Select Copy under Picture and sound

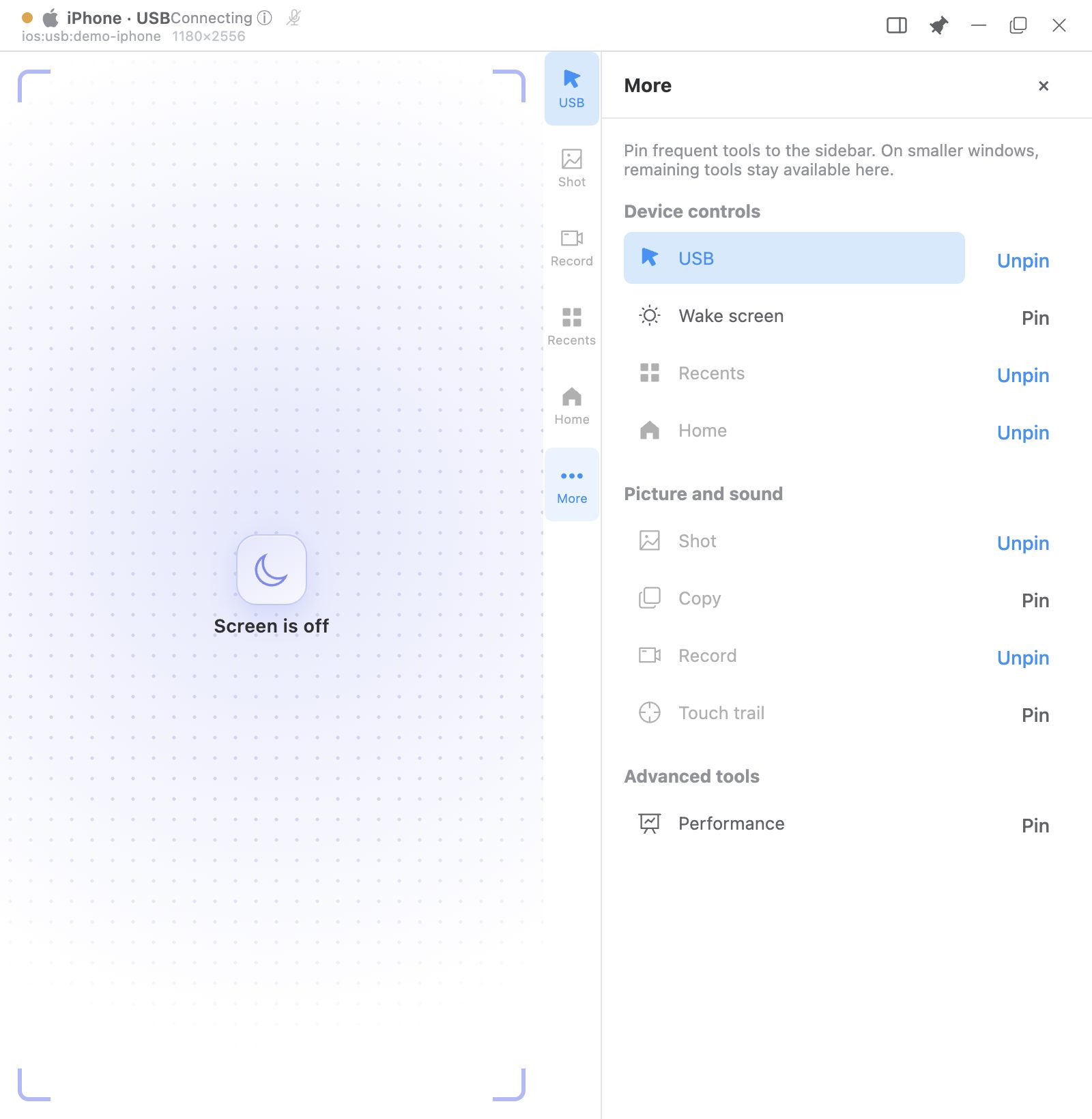(x=794, y=598)
